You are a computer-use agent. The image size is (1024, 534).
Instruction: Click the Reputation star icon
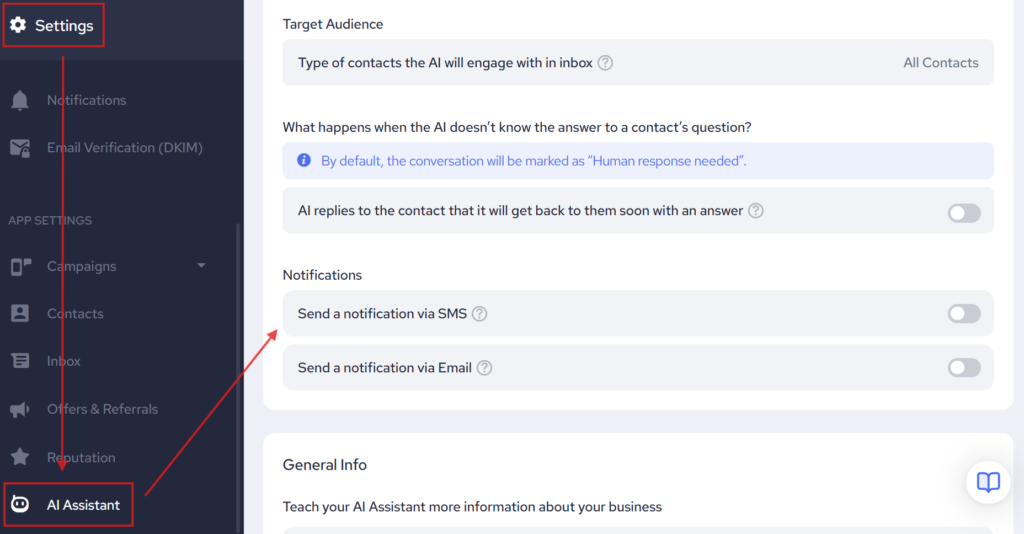[x=19, y=457]
